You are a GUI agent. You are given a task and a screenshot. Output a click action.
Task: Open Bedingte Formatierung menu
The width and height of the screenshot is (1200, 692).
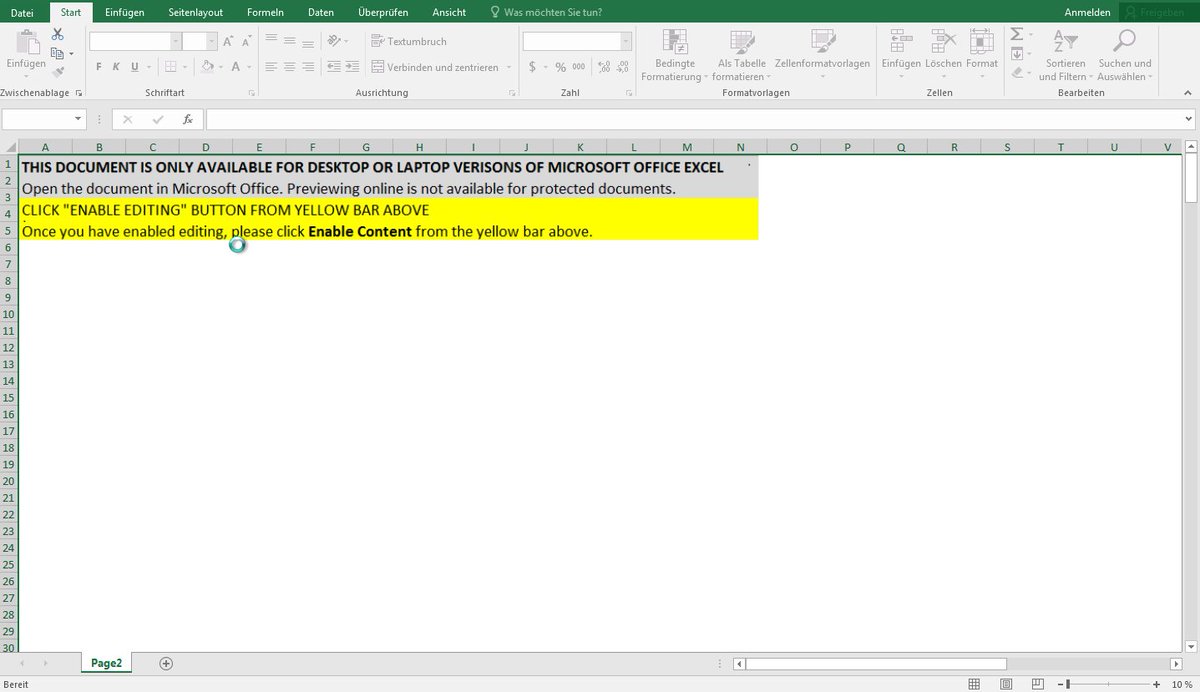click(x=675, y=55)
